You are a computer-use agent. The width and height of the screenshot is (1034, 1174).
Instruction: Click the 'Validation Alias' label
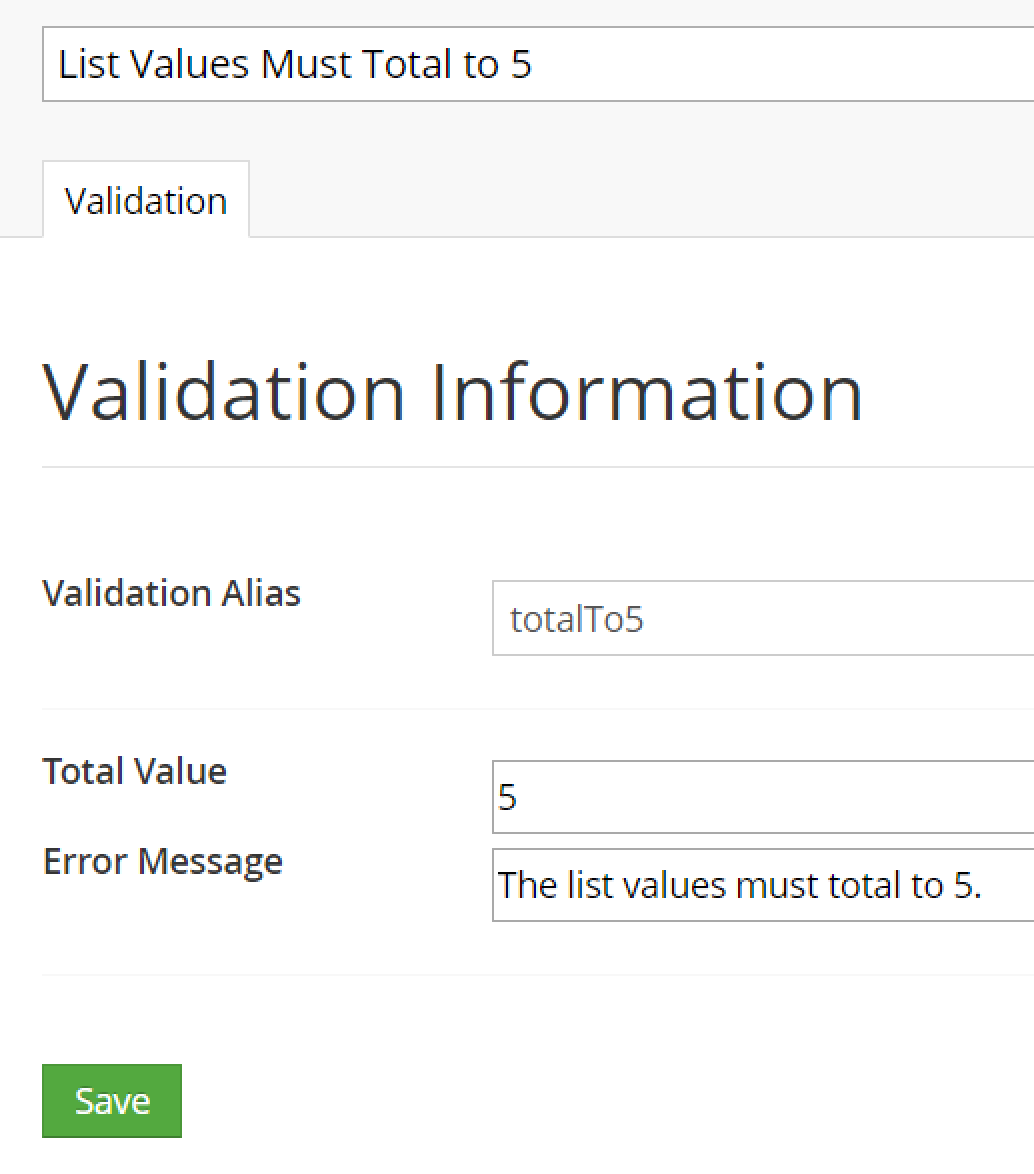(x=170, y=592)
